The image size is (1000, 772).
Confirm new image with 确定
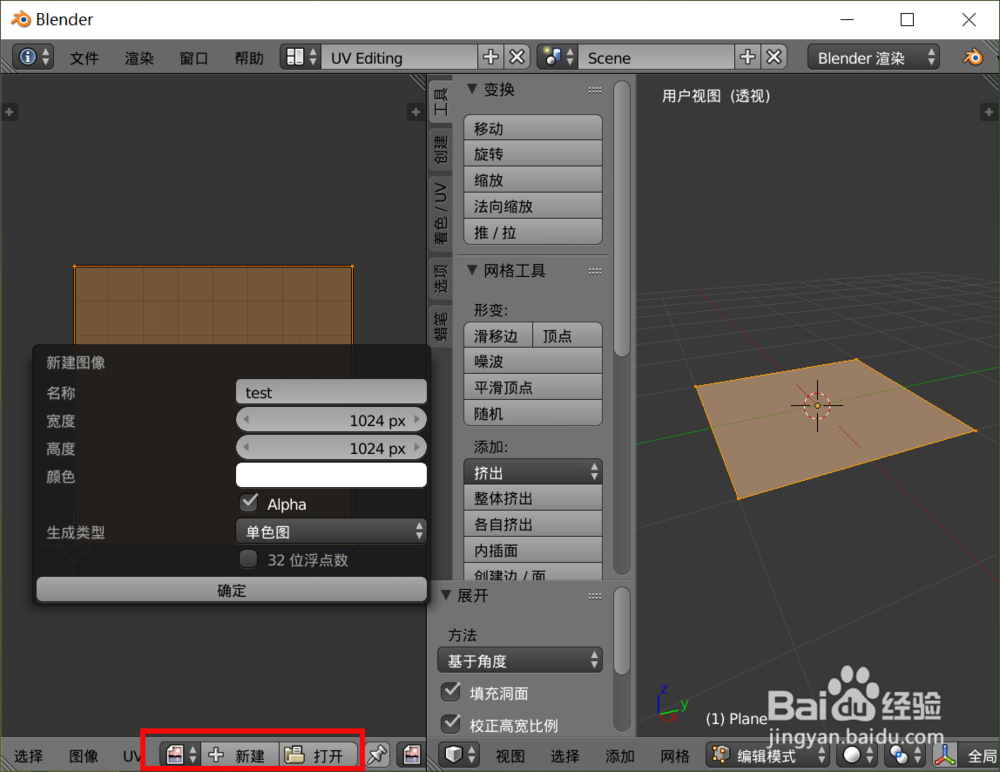[x=232, y=590]
